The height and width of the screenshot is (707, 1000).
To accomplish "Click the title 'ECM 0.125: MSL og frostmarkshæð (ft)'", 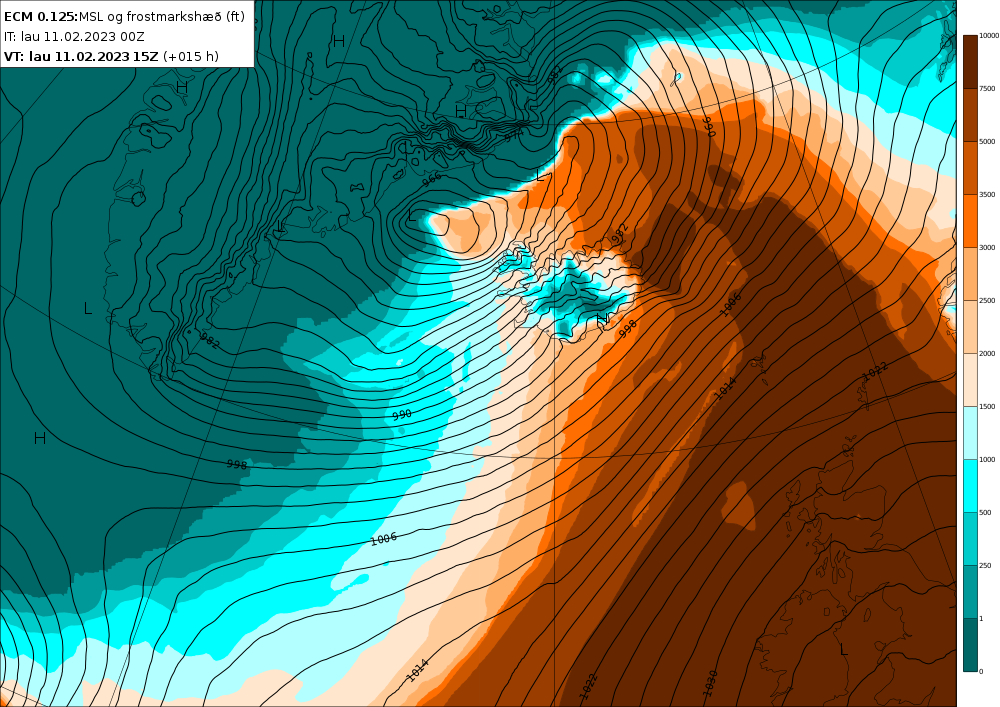I will (x=124, y=17).
